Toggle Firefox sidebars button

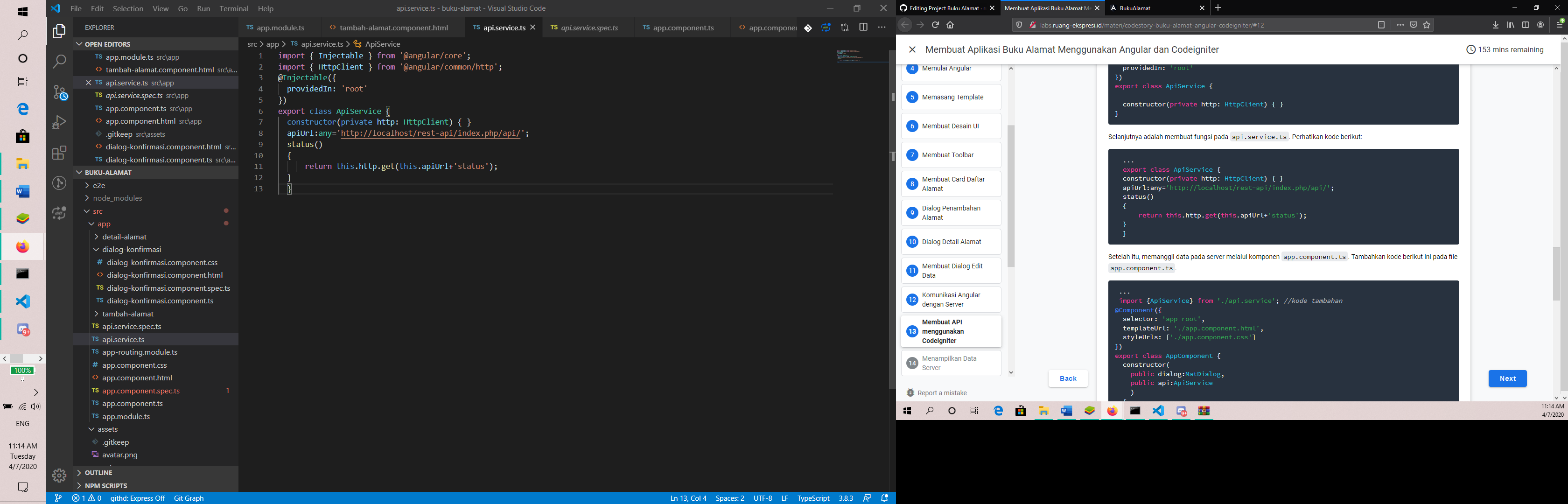[x=1526, y=25]
